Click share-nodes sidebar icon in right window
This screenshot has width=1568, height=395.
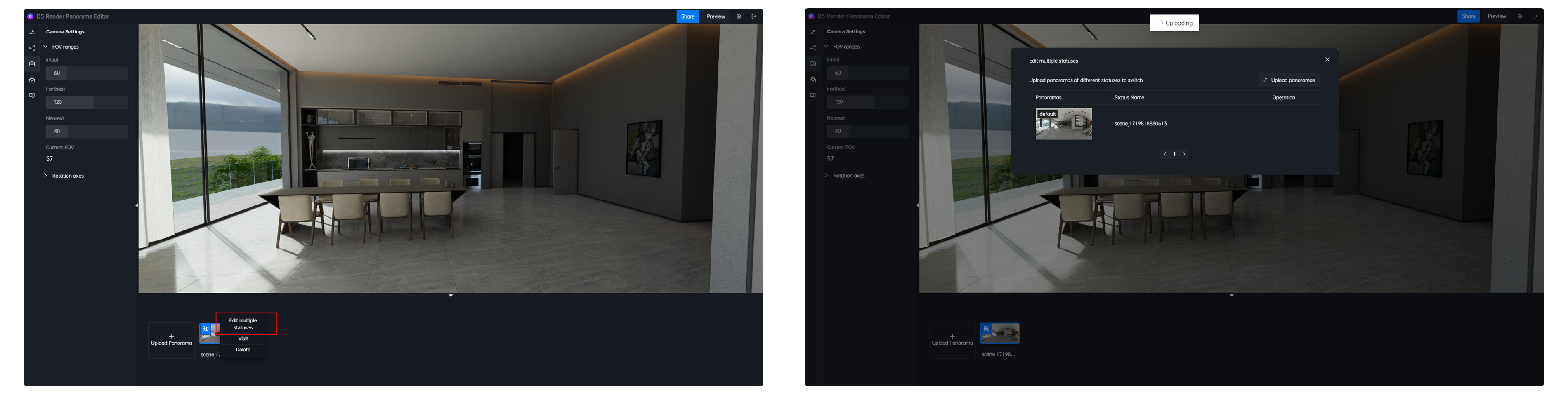[812, 47]
